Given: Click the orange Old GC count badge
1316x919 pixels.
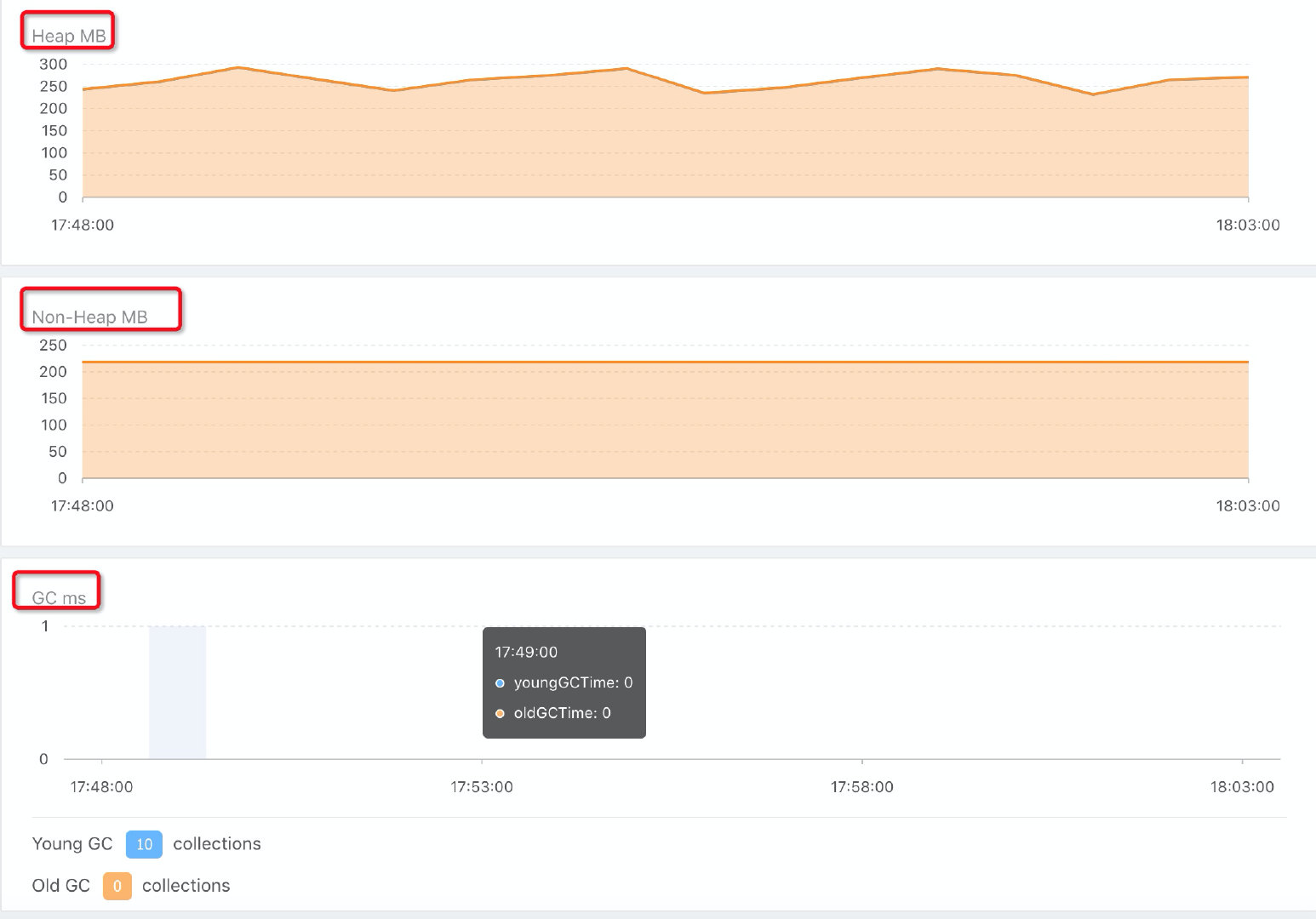Looking at the screenshot, I should pyautogui.click(x=117, y=886).
